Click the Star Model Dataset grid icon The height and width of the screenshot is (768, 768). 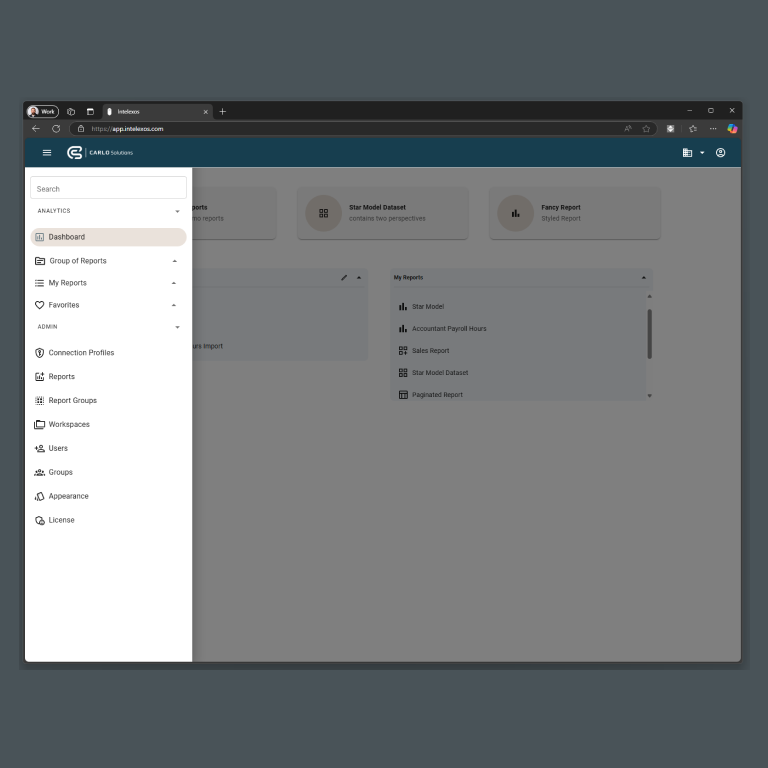pos(323,214)
